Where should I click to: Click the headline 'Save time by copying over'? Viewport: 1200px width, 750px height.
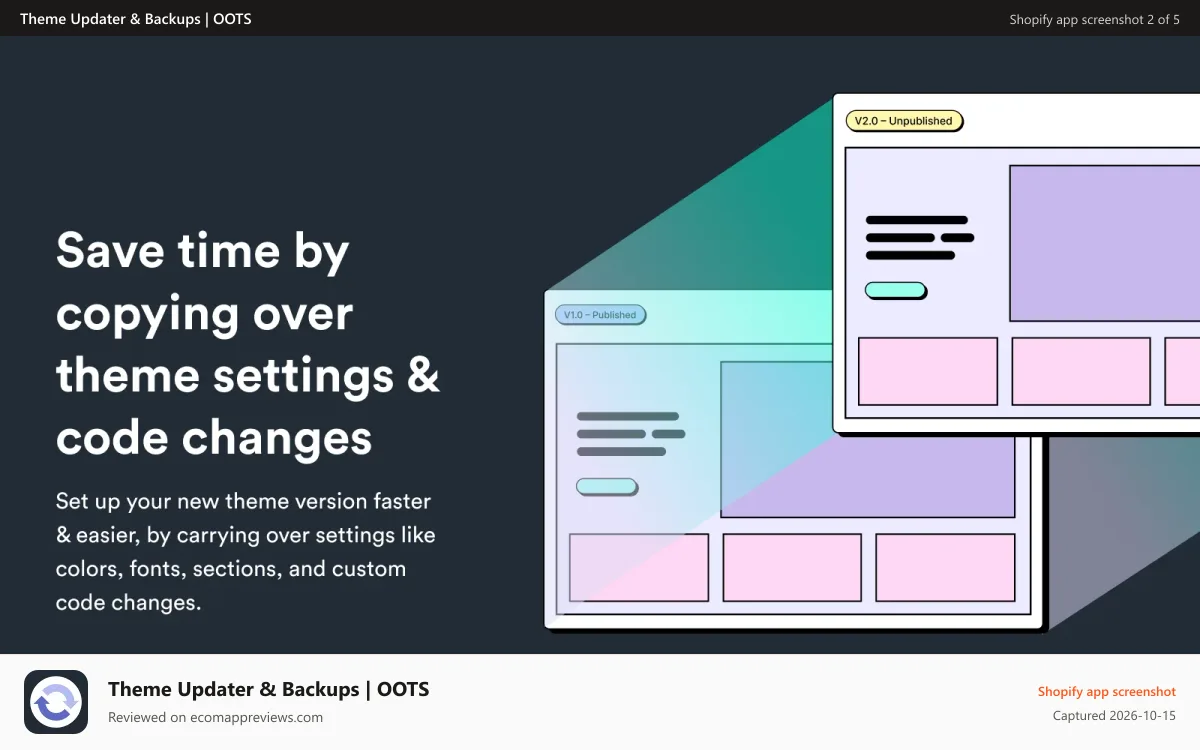[x=204, y=282]
